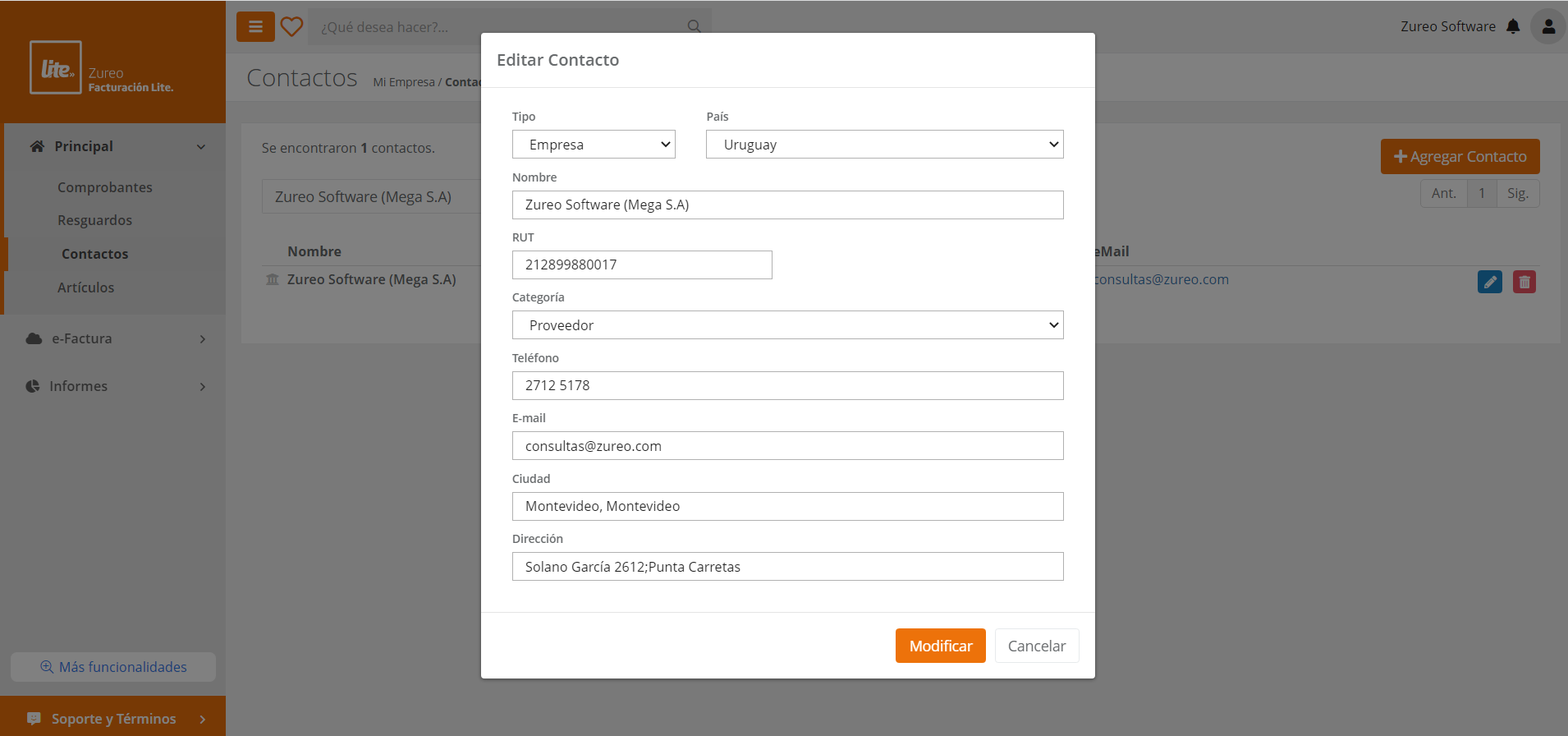Click the Zureo Lite logo
Viewport: 1568px width, 736px height.
56,67
